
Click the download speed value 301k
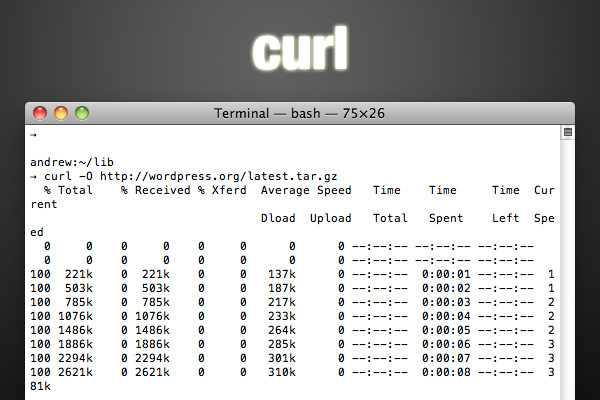pos(282,358)
